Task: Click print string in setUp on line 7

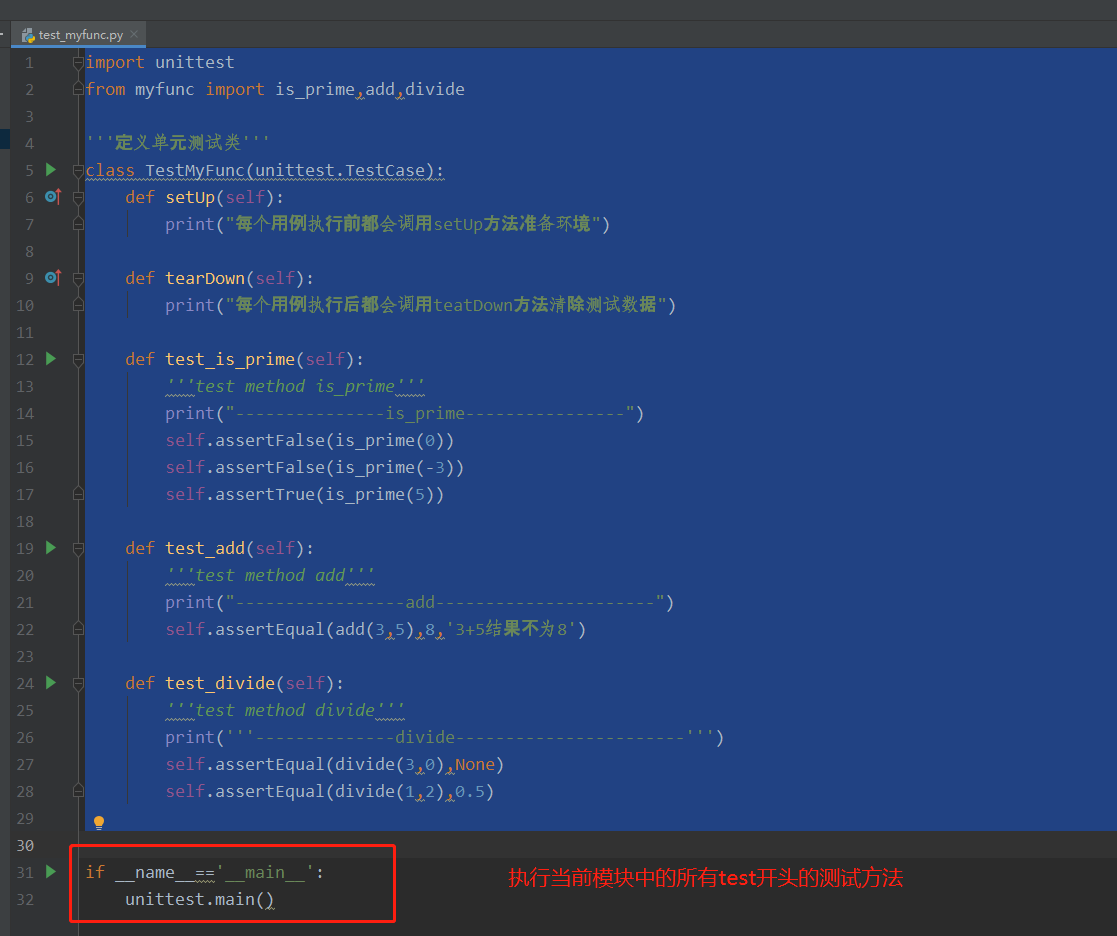Action: pos(412,224)
